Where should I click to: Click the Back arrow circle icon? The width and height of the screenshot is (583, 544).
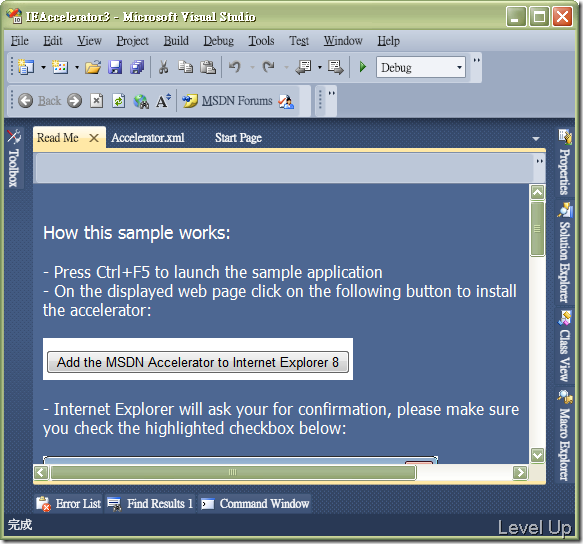tap(26, 101)
